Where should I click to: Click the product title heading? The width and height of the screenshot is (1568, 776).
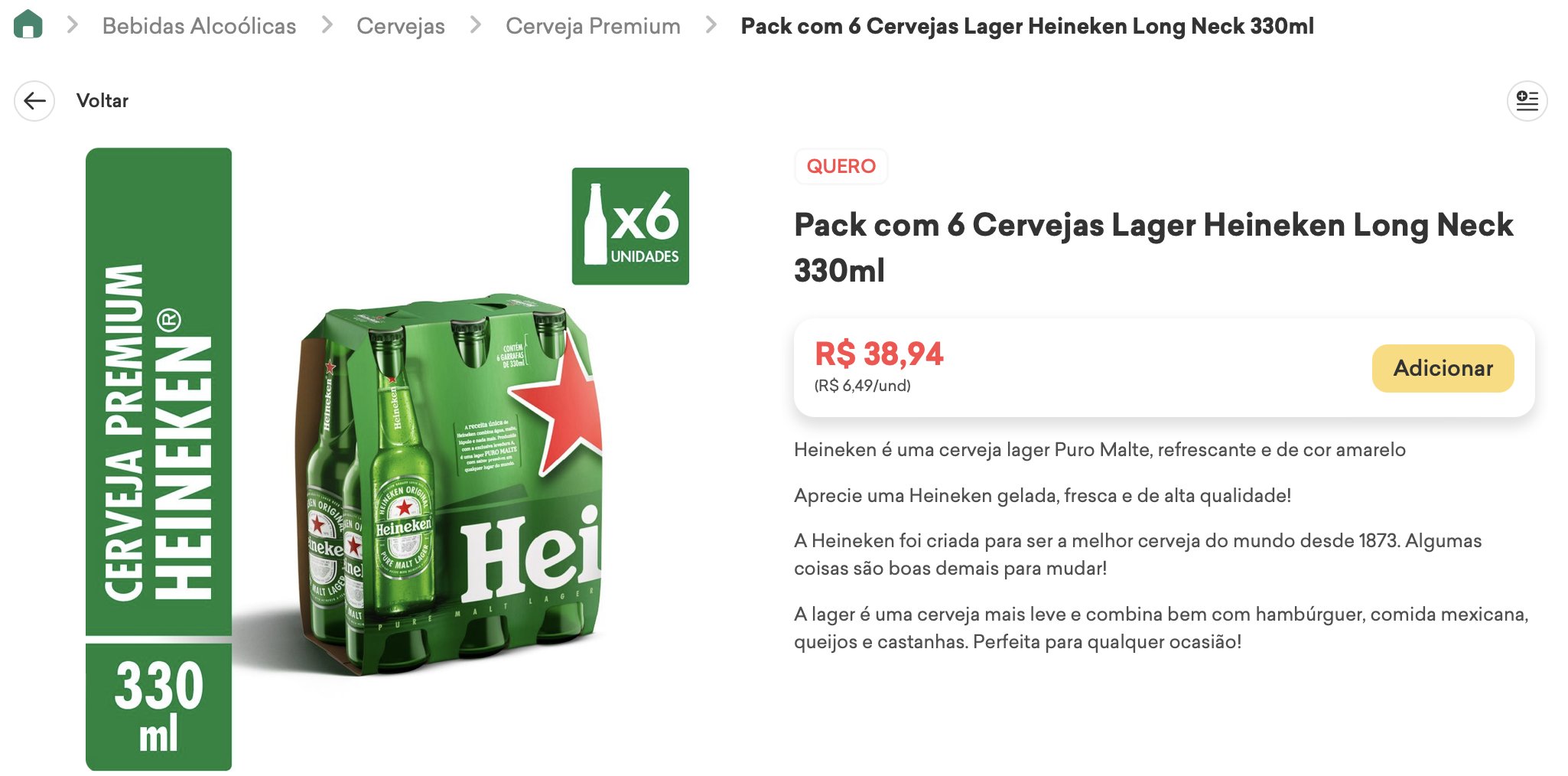pyautogui.click(x=1153, y=247)
